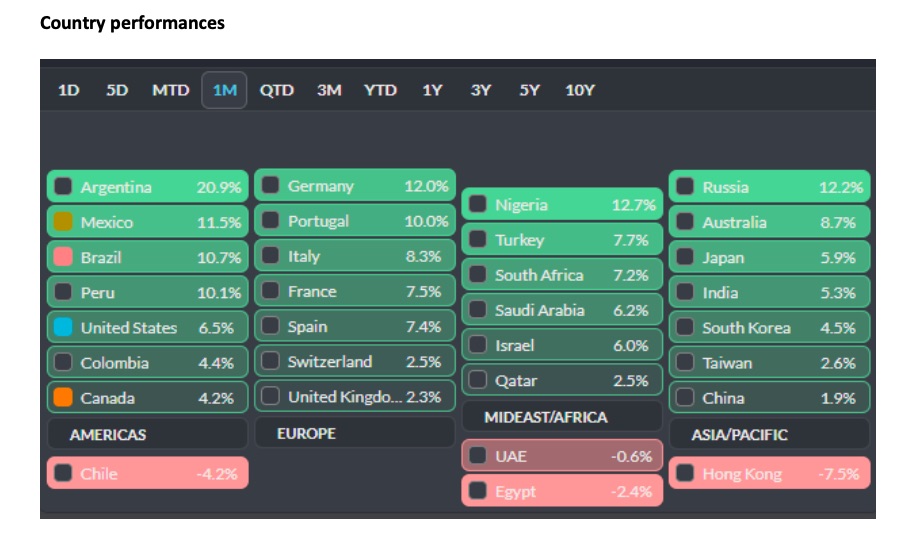Viewport: 915px width, 536px height.
Task: Click Argentina's 20.9% value
Action: tap(219, 187)
